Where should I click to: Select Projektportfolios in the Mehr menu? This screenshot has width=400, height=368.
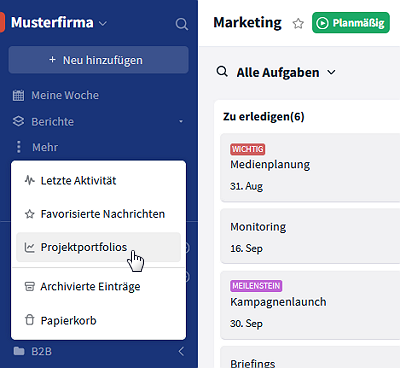coord(98,247)
